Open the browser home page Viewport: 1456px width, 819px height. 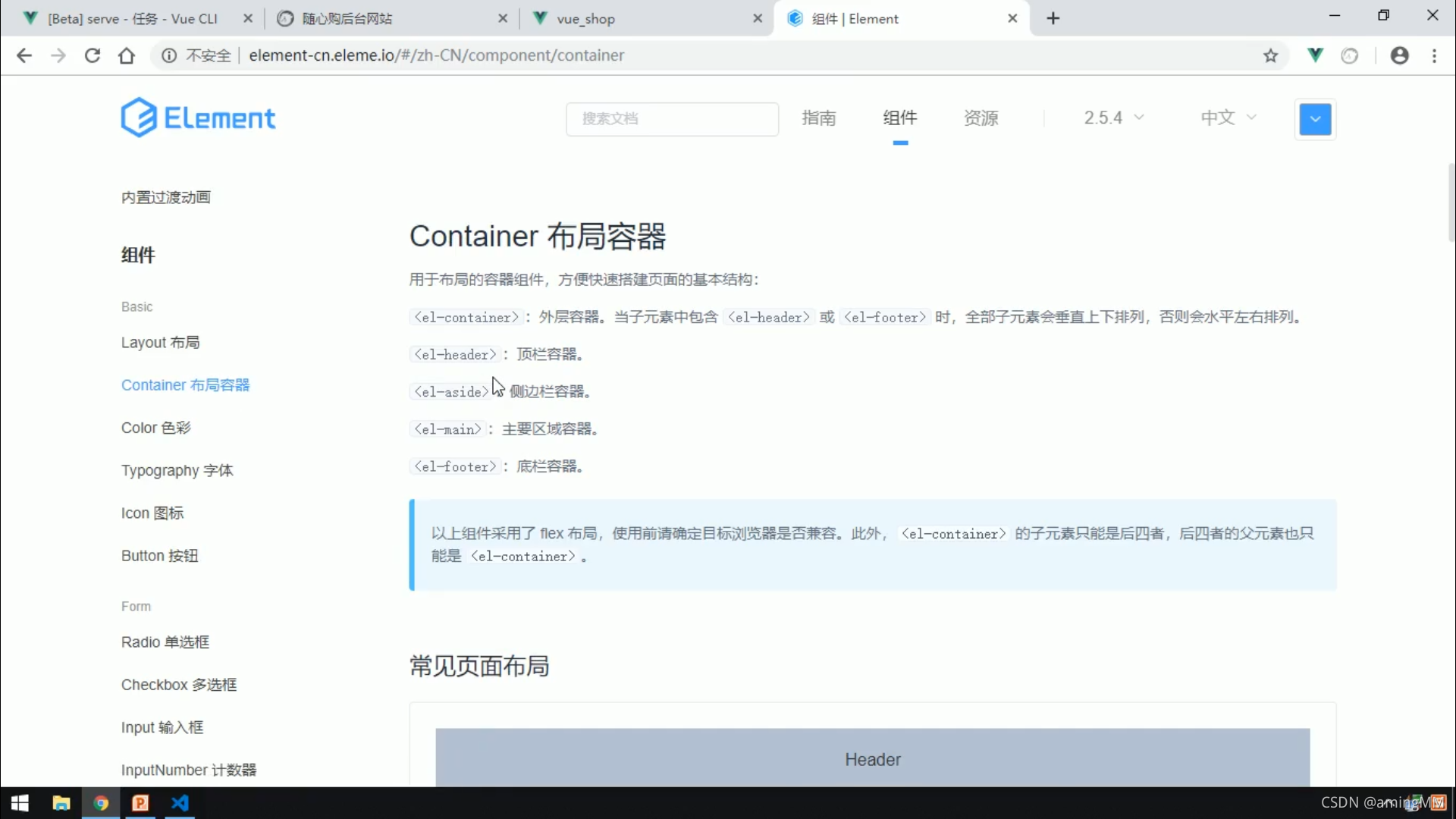pyautogui.click(x=127, y=55)
